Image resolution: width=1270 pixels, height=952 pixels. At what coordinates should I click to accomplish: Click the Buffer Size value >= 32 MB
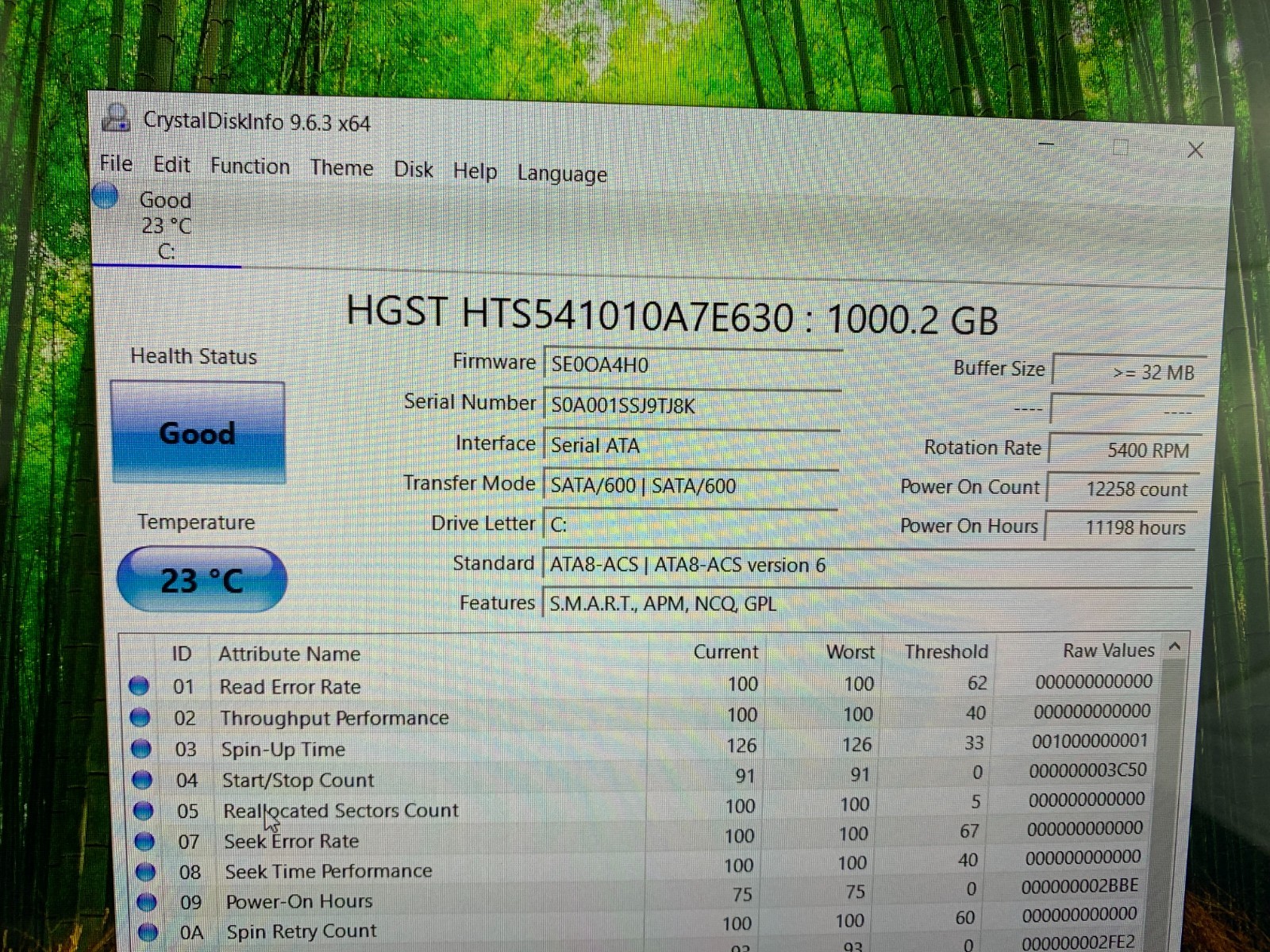coord(1129,371)
